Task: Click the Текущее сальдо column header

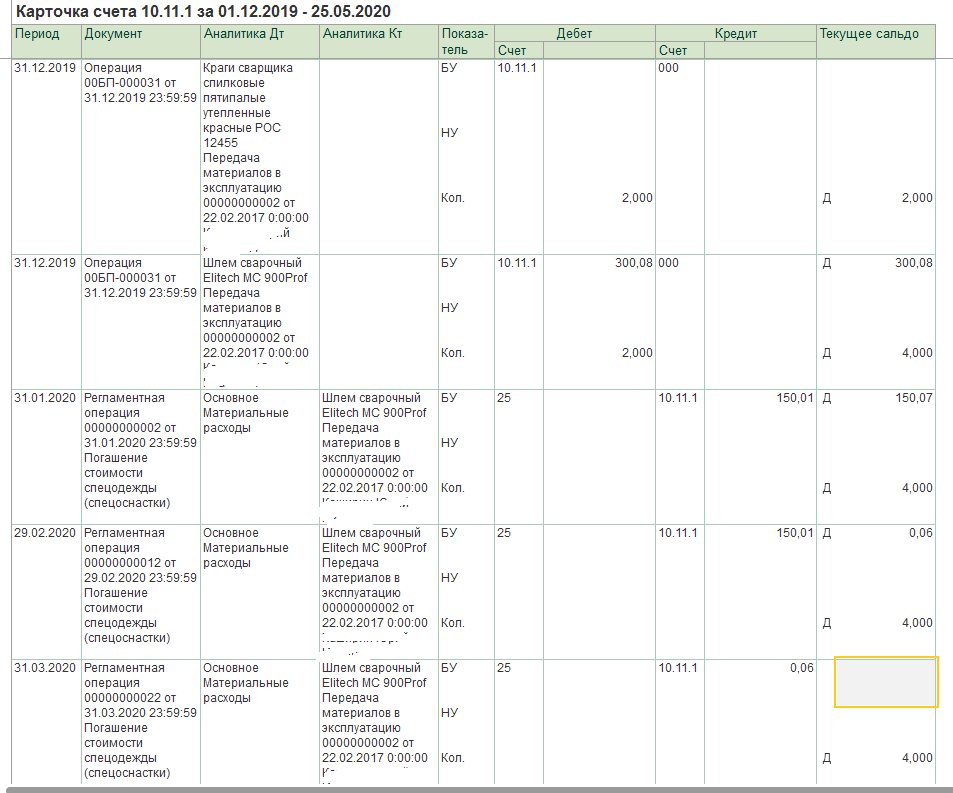Action: [x=868, y=34]
